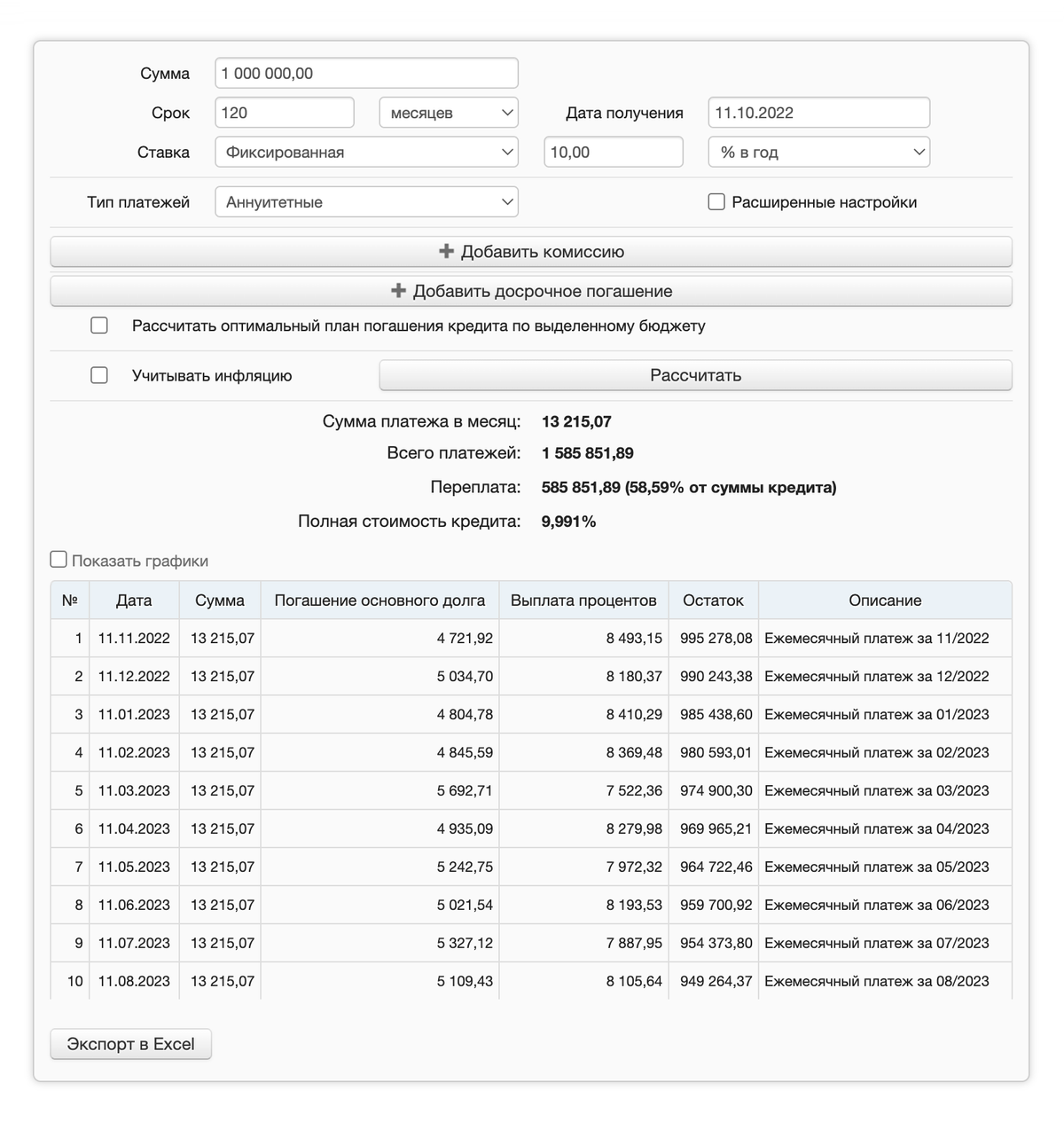Click the date cell 11.07.2023
1064x1130 pixels.
point(134,944)
